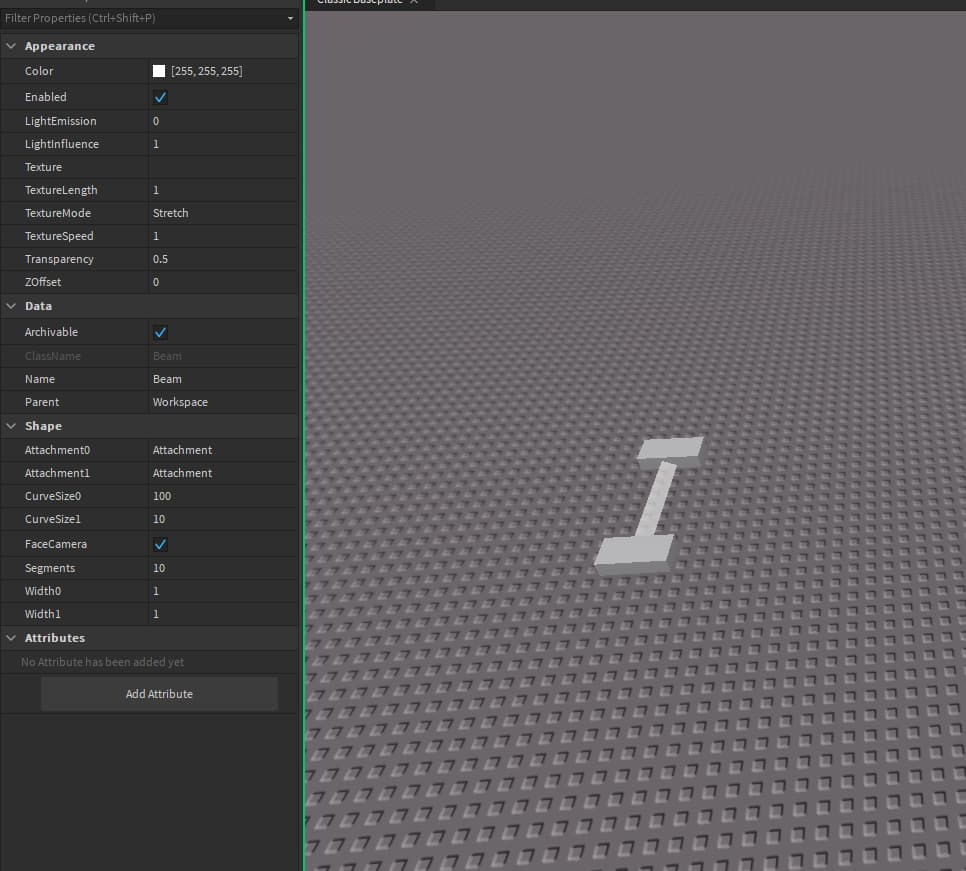The height and width of the screenshot is (871, 966).
Task: Select the lower white part in viewport
Action: click(x=635, y=551)
